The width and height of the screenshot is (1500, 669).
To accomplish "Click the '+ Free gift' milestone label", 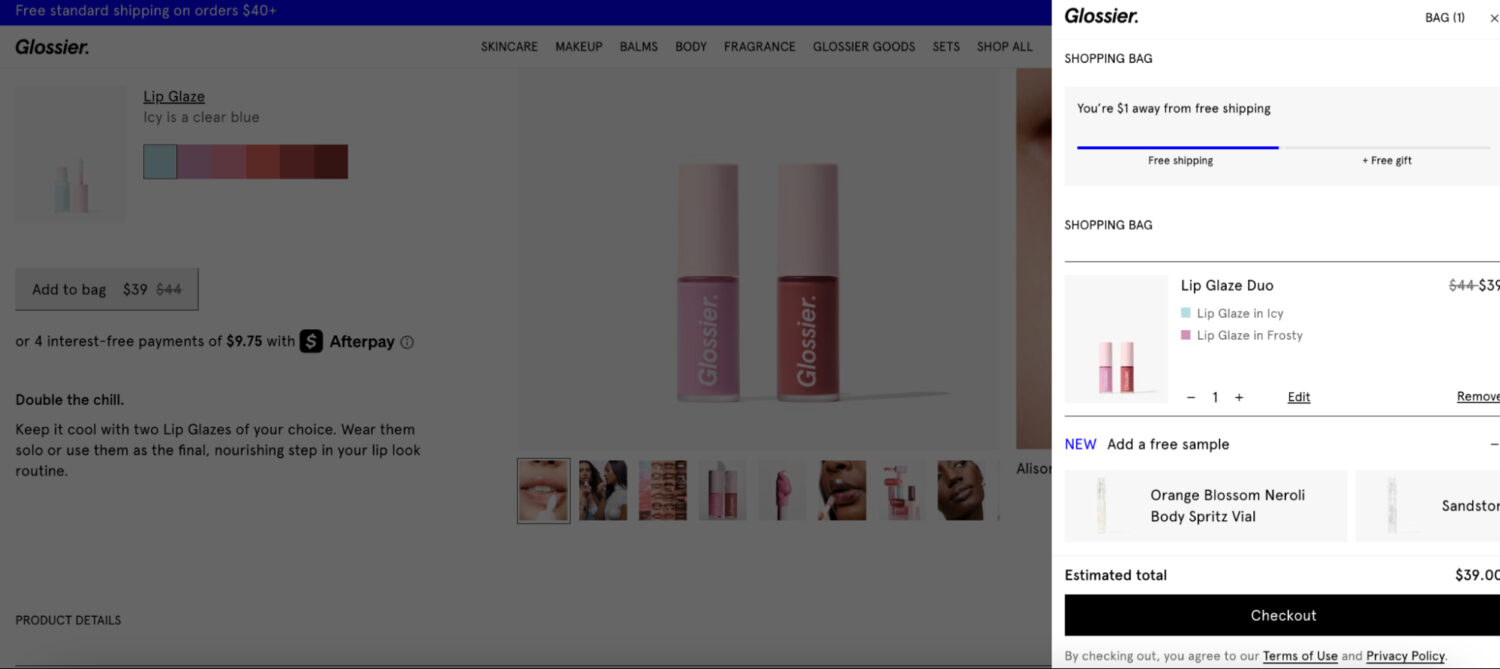I will click(x=1387, y=160).
